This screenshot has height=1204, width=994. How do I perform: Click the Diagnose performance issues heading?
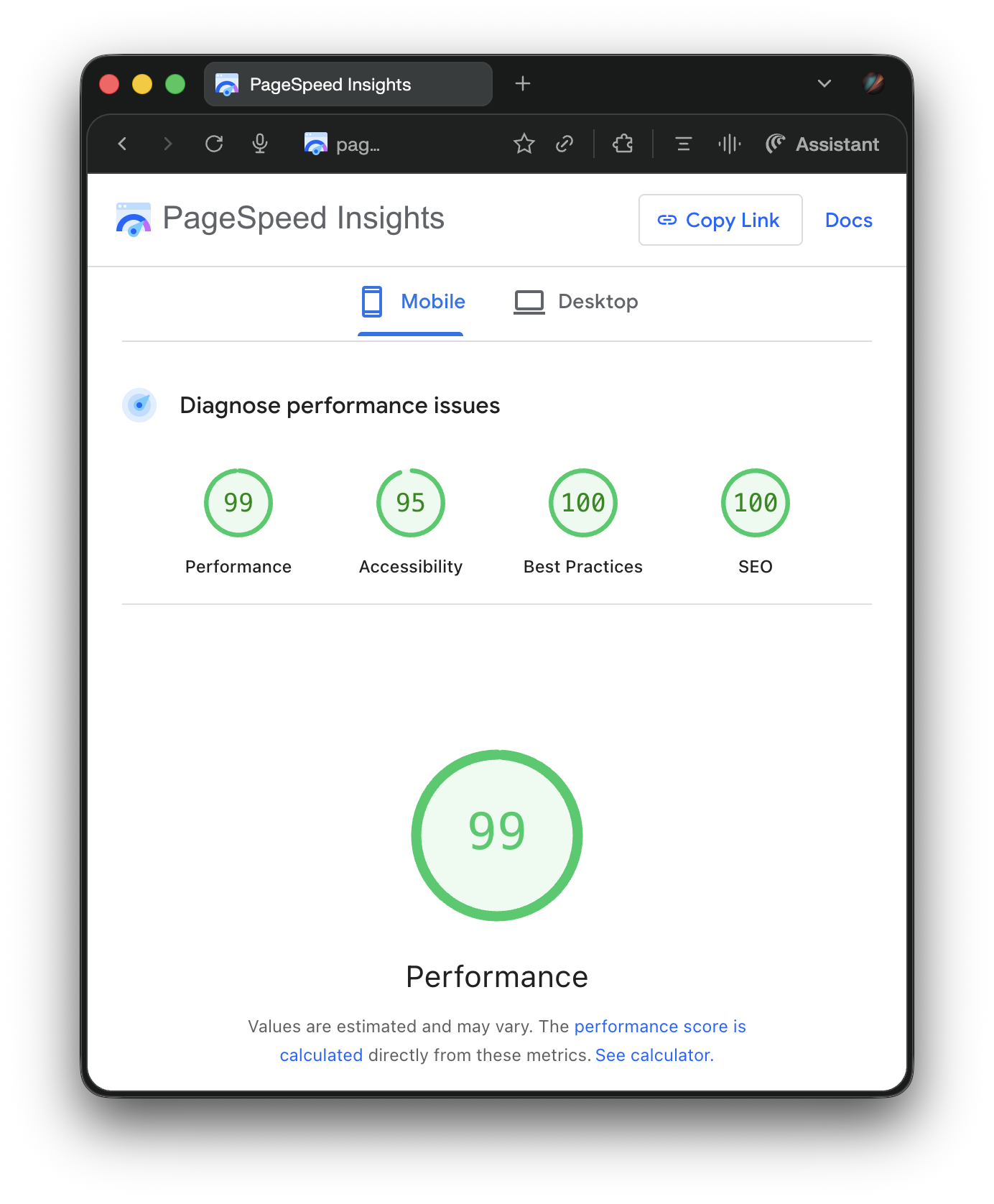[x=340, y=405]
